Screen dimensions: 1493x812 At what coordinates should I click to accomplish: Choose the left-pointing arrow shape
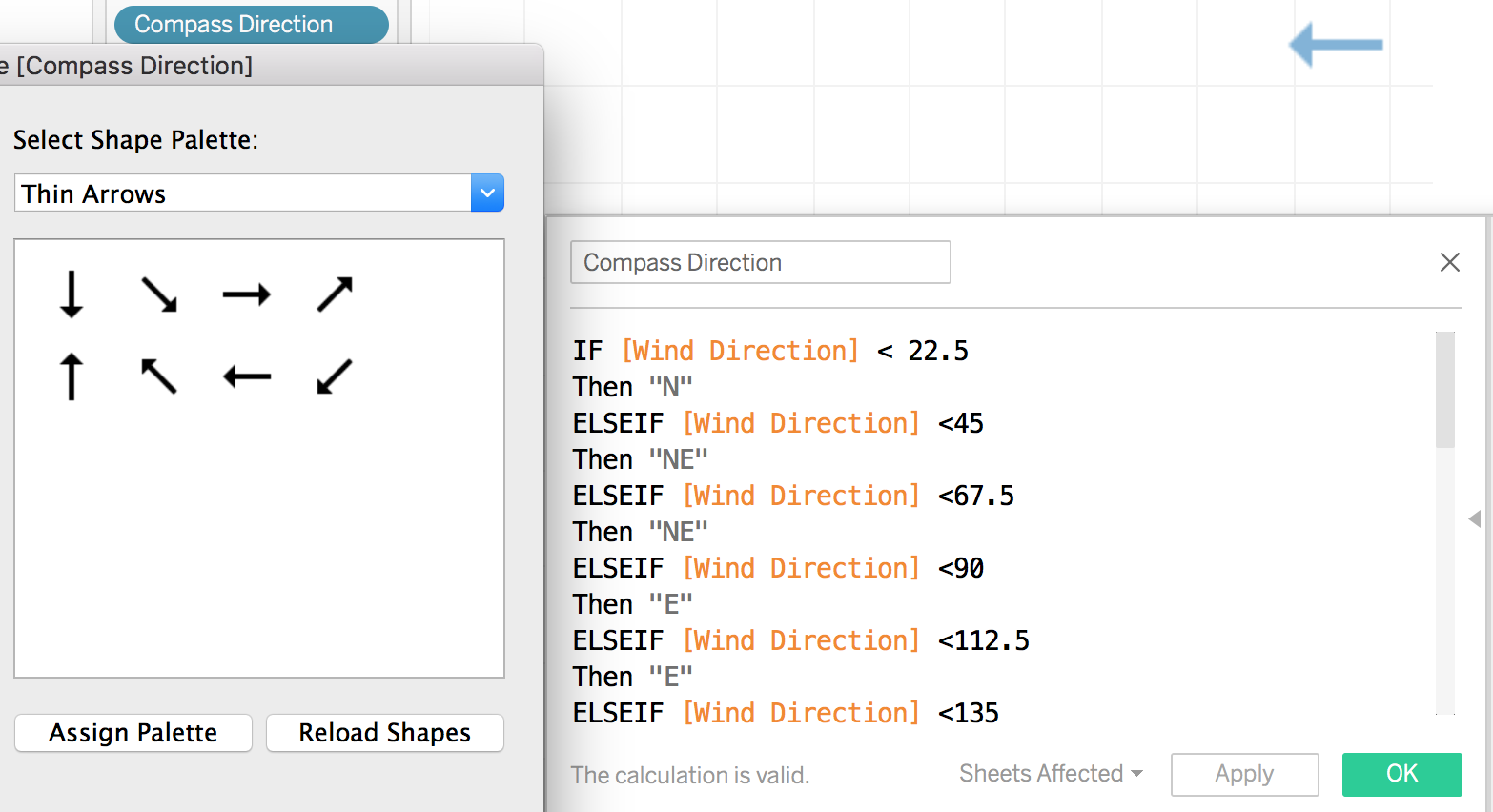point(247,377)
